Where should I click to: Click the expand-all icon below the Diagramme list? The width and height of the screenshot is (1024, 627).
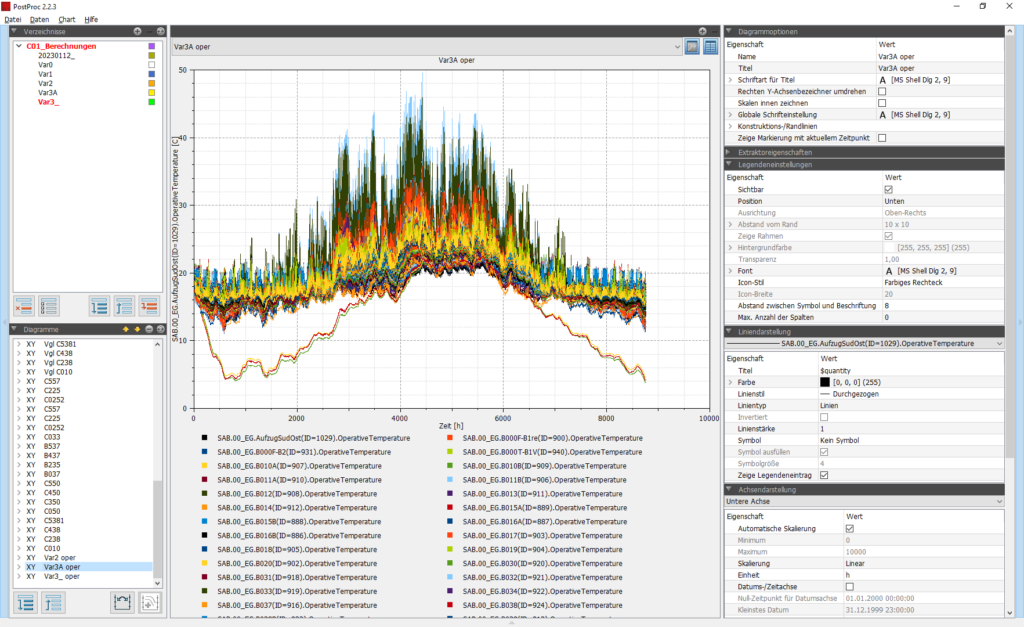(x=26, y=603)
